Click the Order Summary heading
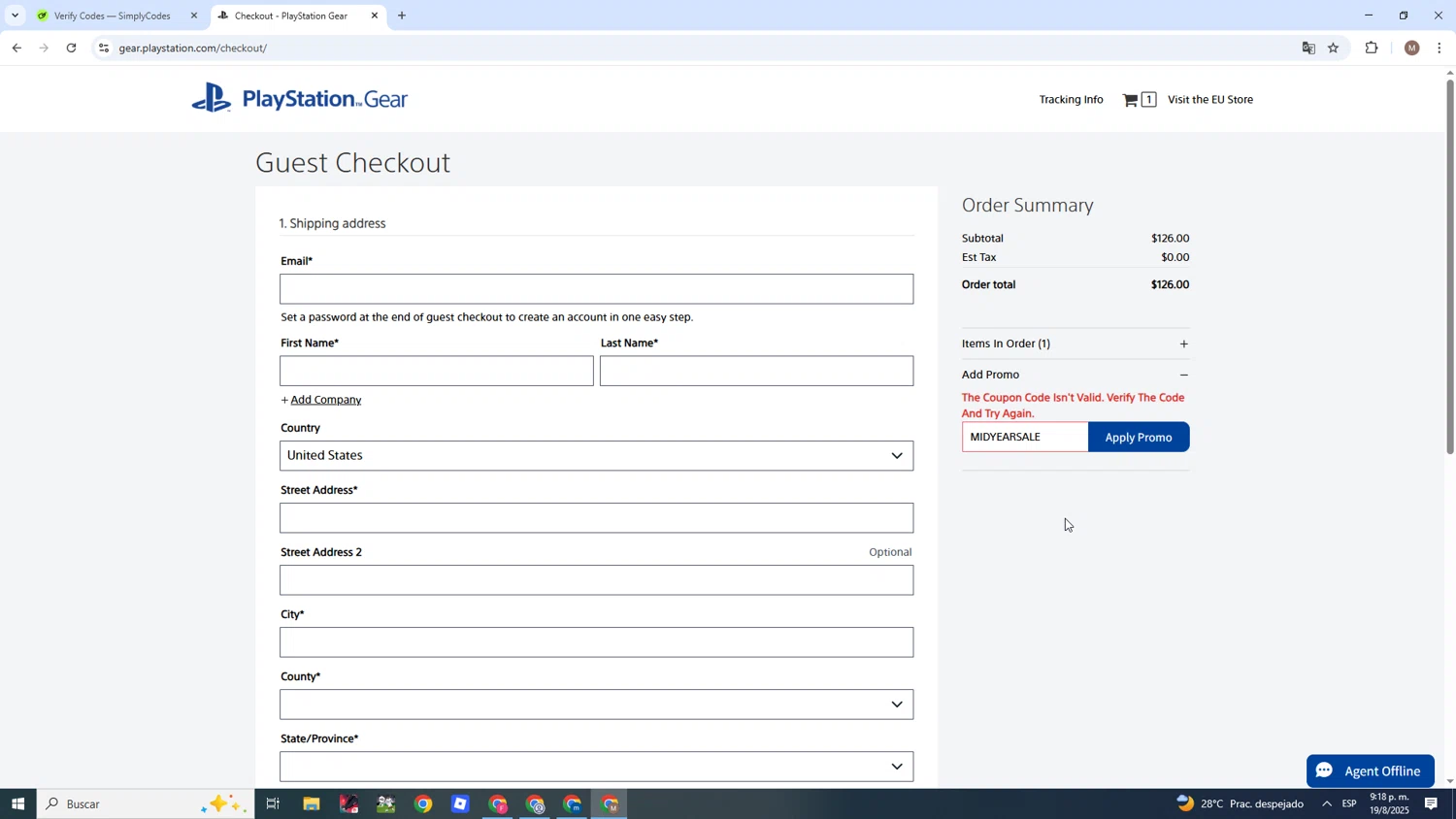Viewport: 1456px width, 819px height. (x=1028, y=205)
